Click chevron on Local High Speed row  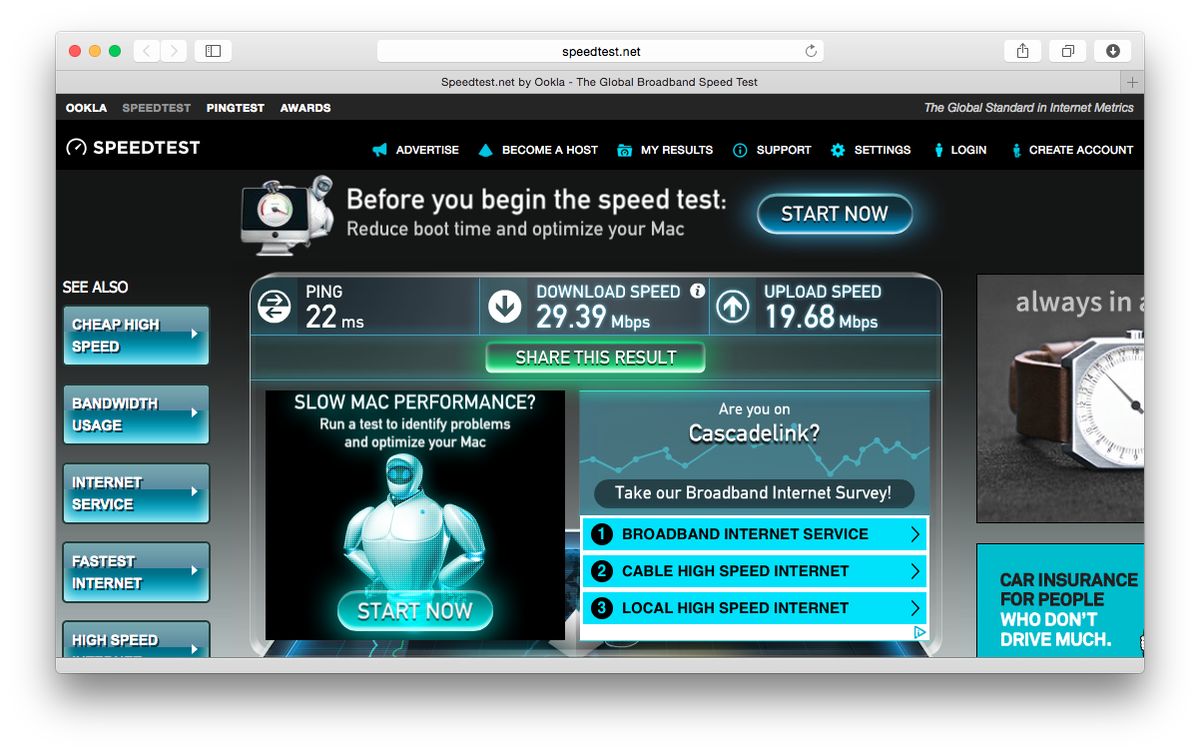(x=914, y=608)
